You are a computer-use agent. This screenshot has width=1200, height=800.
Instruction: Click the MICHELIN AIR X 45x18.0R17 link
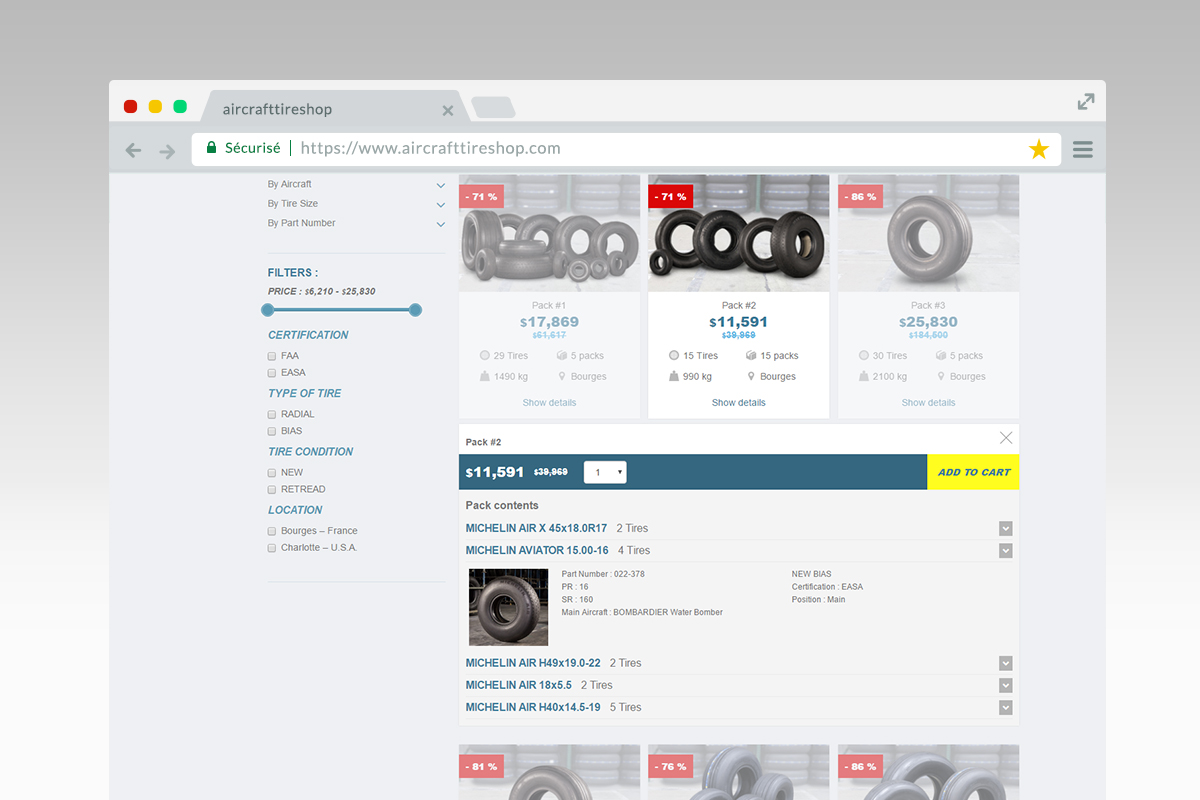point(536,528)
